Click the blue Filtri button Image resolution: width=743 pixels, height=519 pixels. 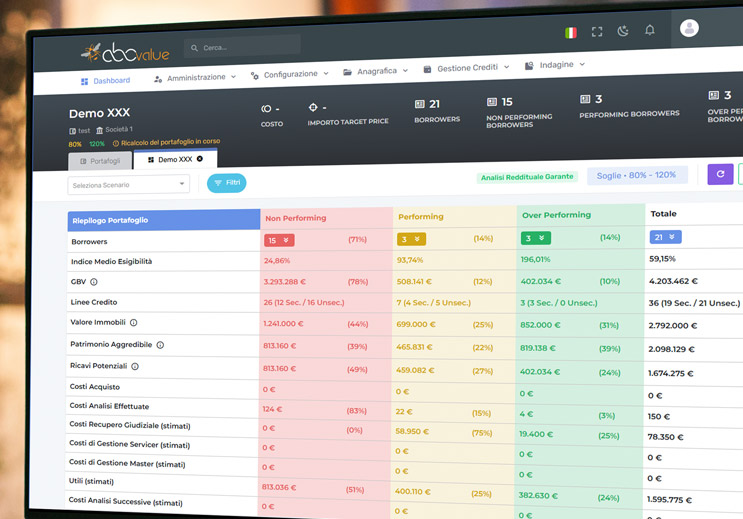226,183
